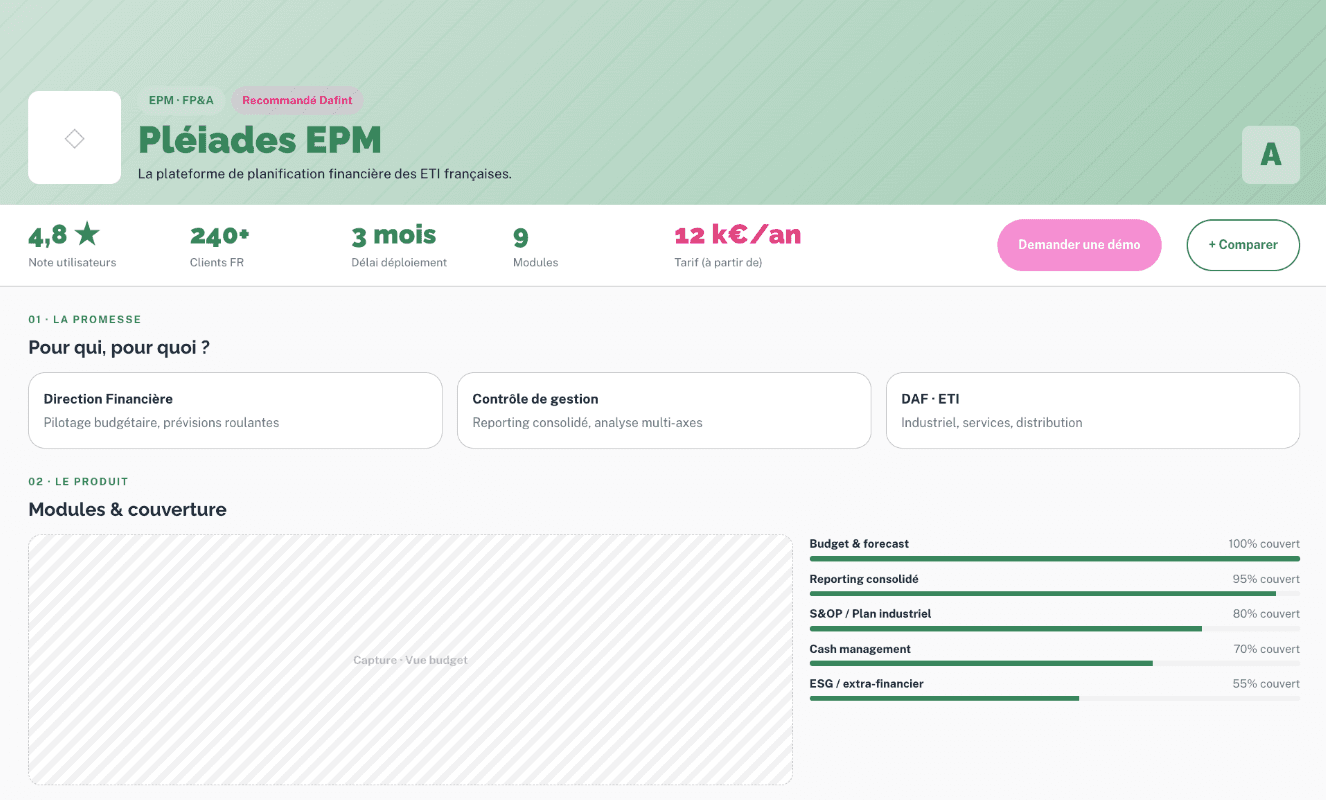This screenshot has width=1326, height=800.
Task: Open the DAF · ETI card
Action: 1093,410
